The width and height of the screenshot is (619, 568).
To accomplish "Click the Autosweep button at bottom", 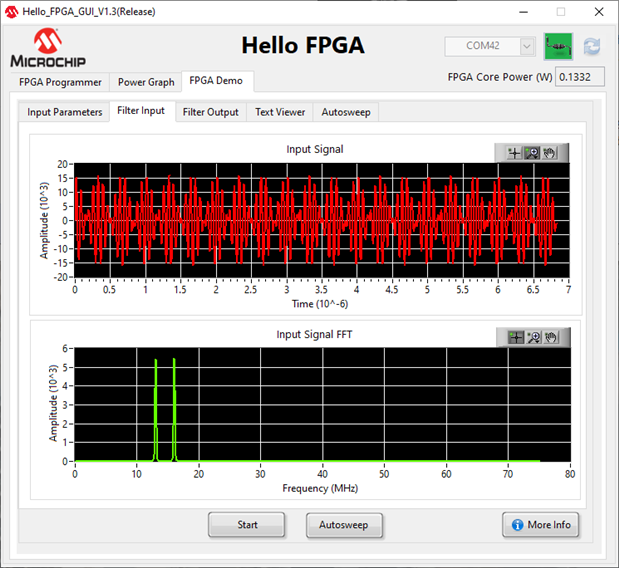I will (x=344, y=525).
